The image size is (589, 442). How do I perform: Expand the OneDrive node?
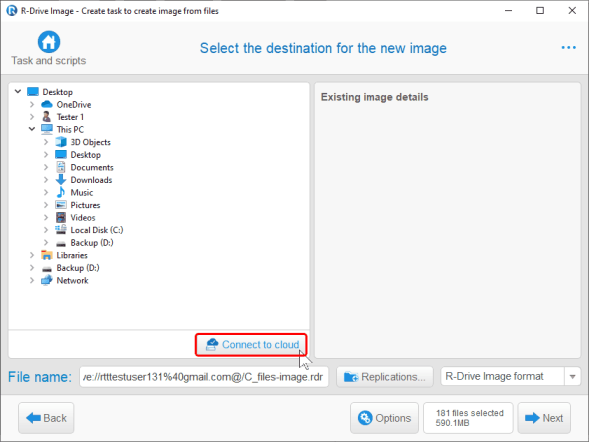tap(32, 104)
